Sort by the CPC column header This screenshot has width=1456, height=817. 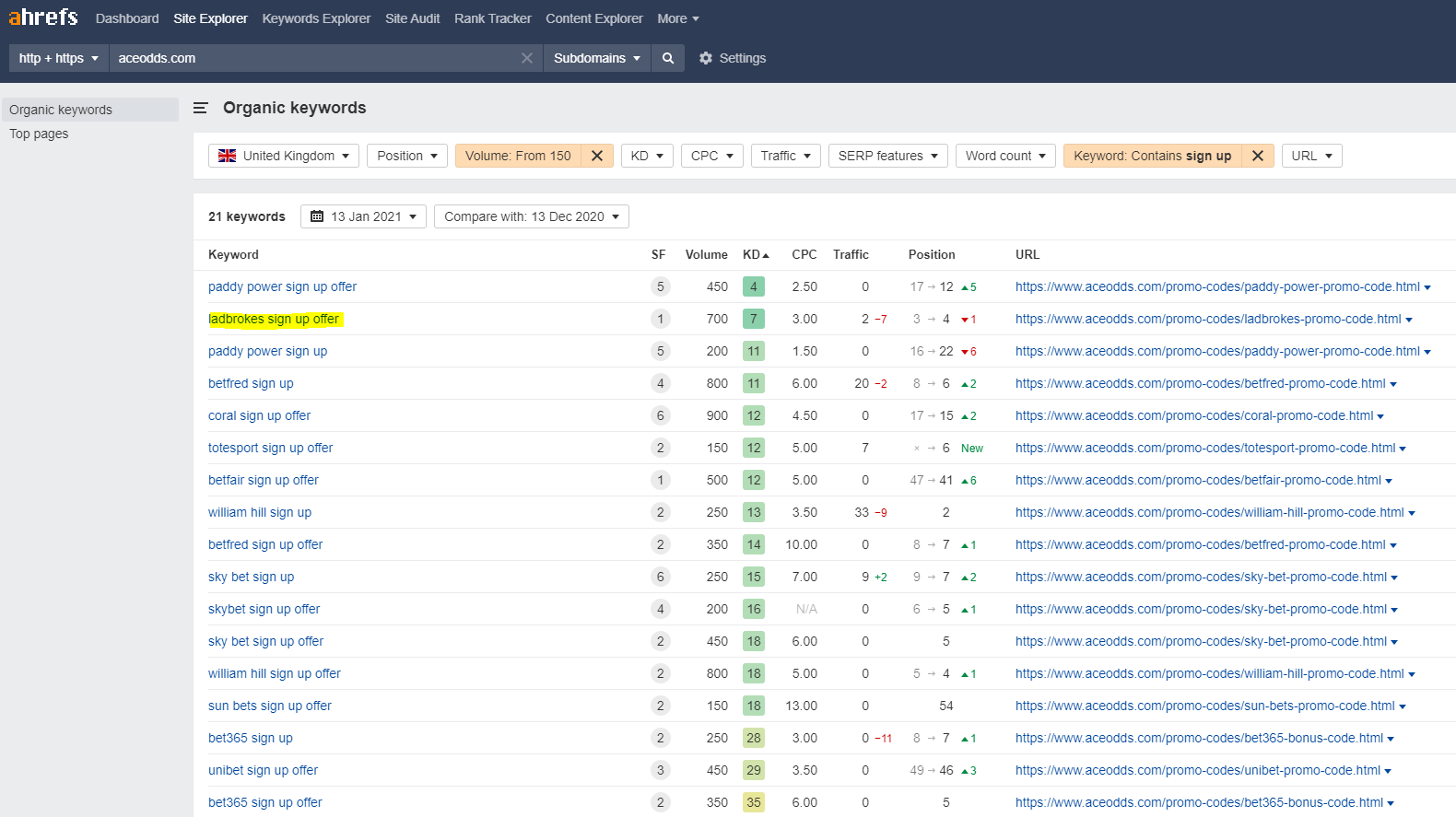[804, 254]
